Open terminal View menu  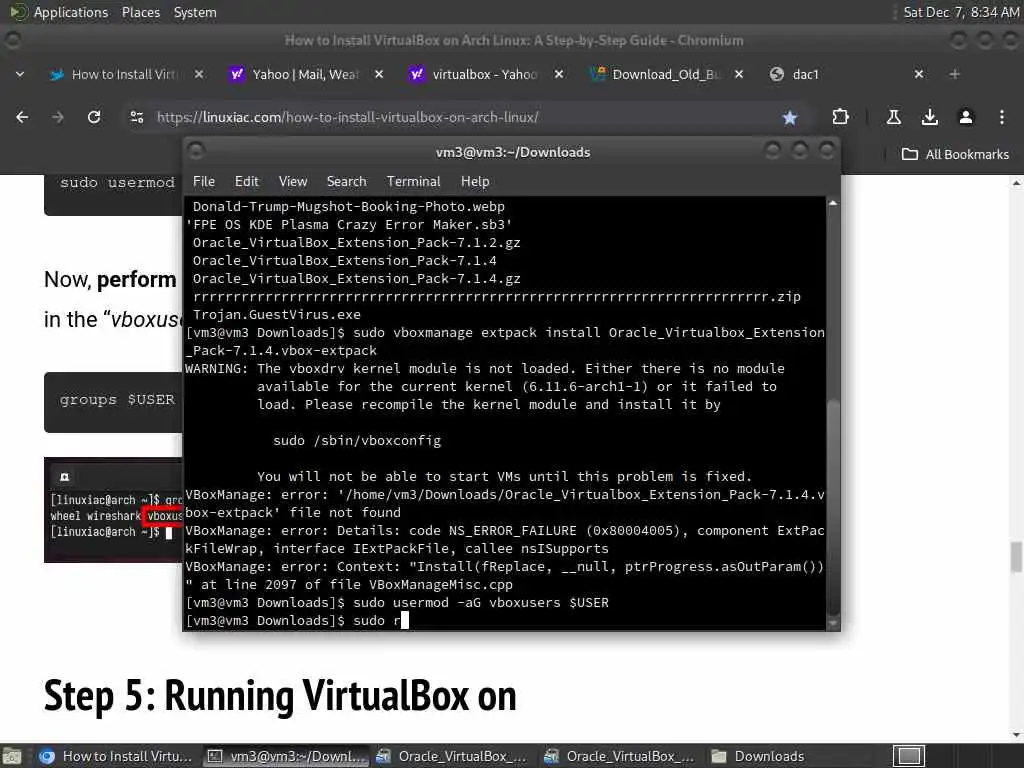(293, 182)
